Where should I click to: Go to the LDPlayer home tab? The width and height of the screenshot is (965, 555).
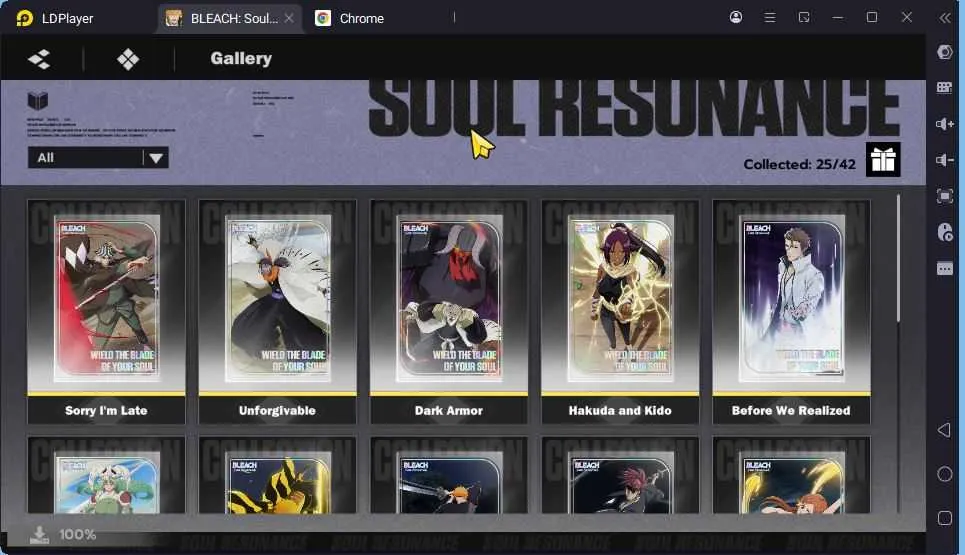55,18
